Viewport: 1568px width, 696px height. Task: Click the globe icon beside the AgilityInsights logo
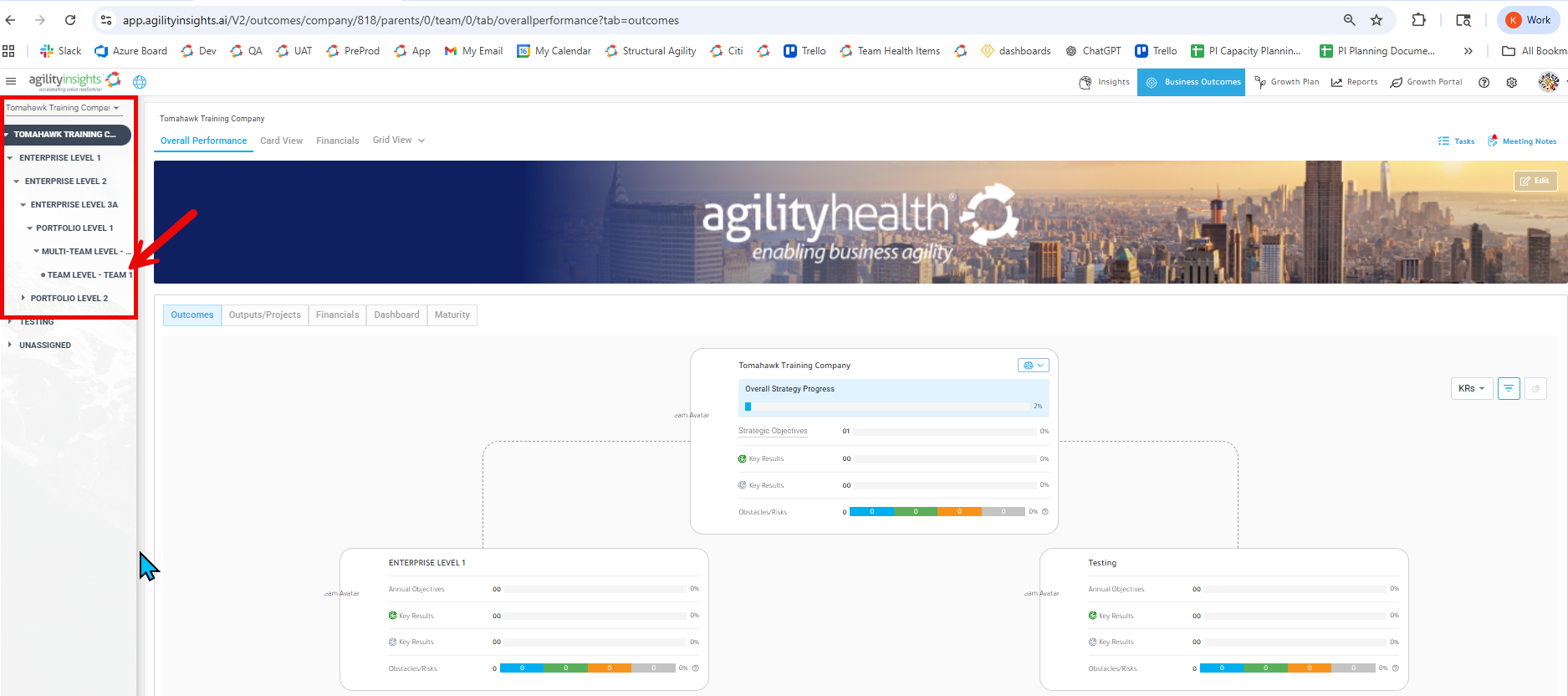140,82
